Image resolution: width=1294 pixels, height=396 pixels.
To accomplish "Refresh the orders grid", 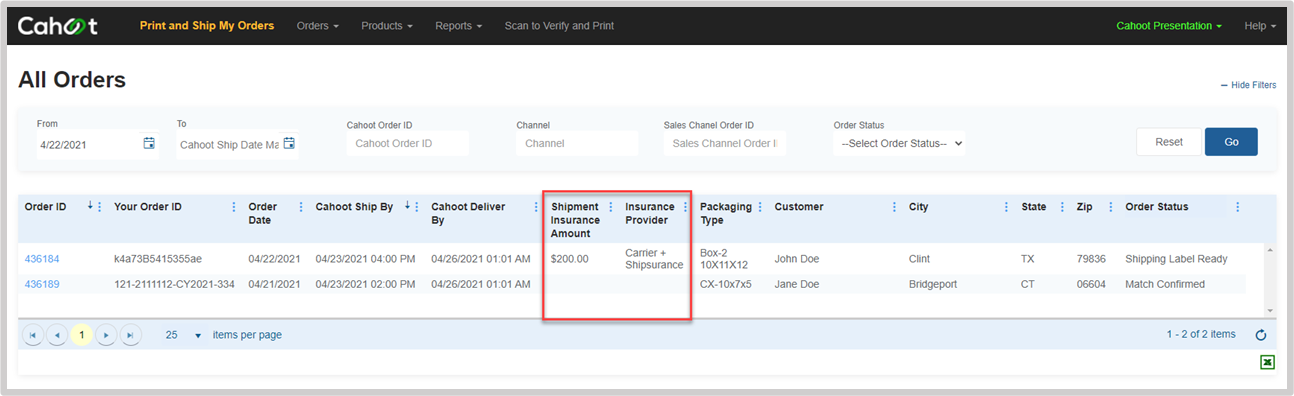I will (x=1260, y=335).
